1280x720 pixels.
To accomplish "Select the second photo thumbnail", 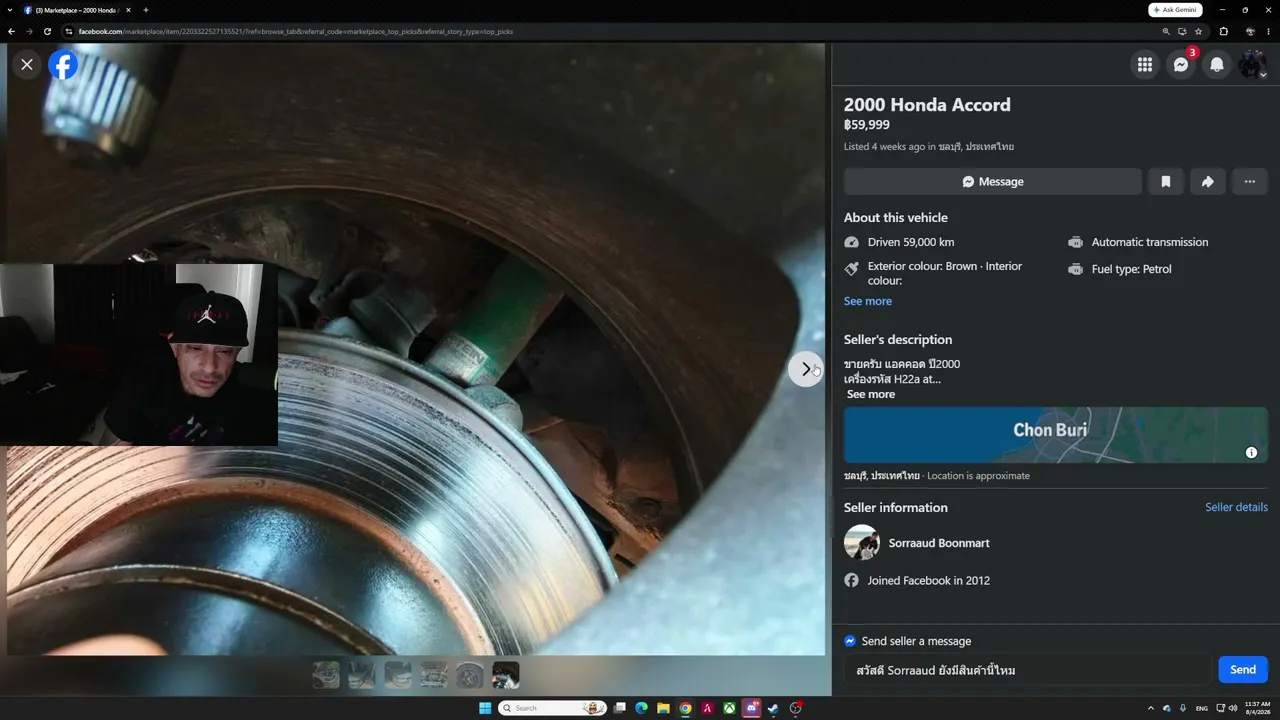I will point(362,675).
